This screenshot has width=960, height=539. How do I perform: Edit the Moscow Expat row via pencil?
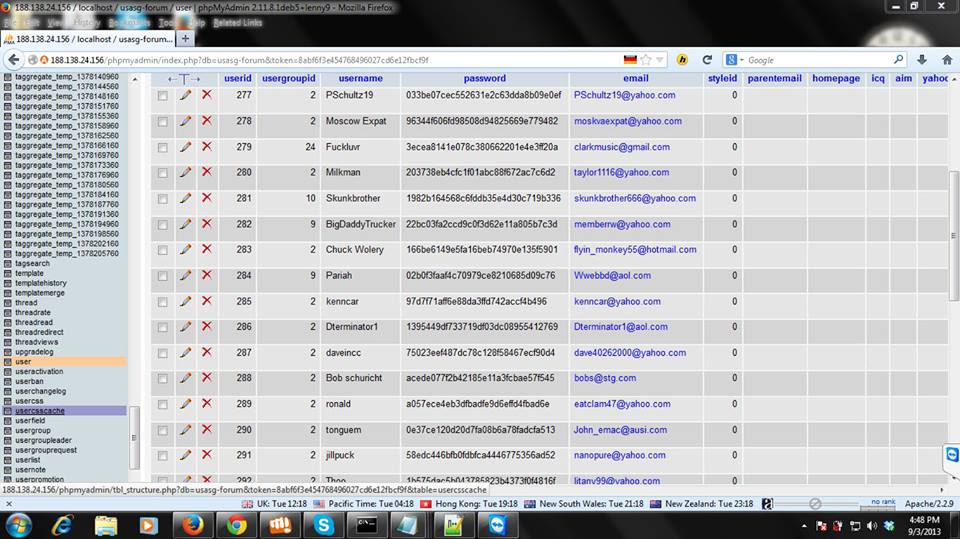[185, 121]
